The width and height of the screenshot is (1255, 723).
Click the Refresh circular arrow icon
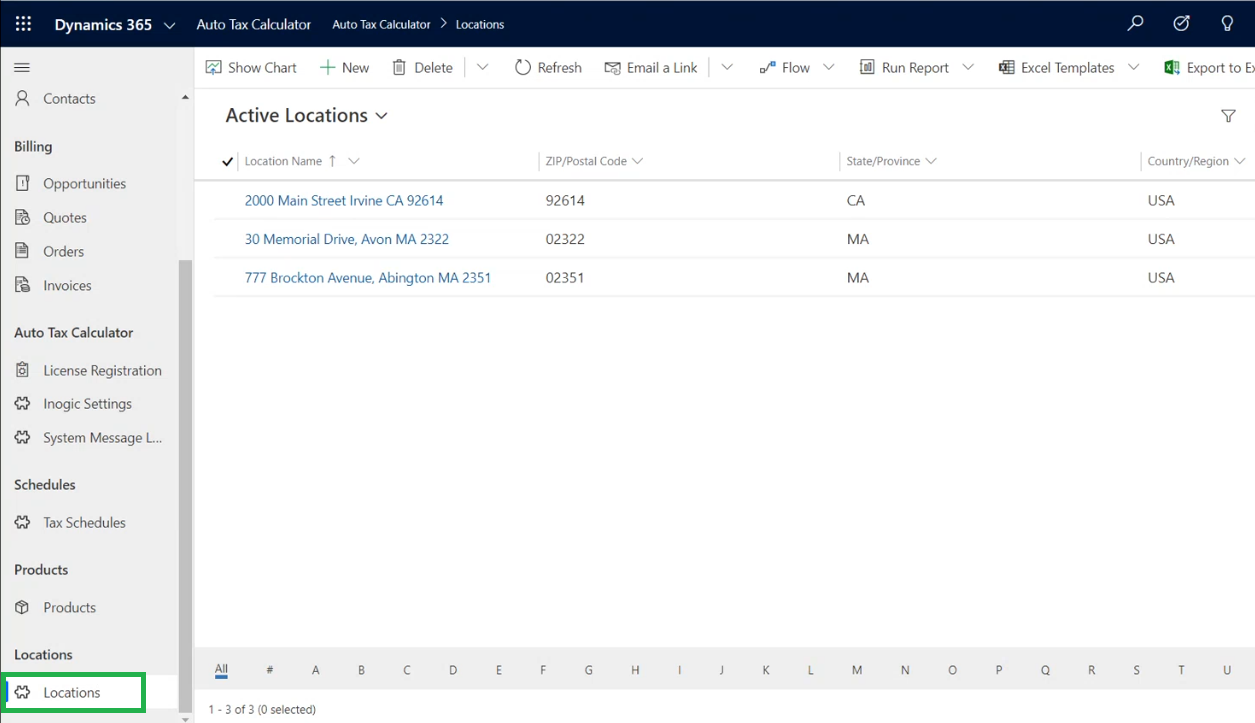coord(523,67)
